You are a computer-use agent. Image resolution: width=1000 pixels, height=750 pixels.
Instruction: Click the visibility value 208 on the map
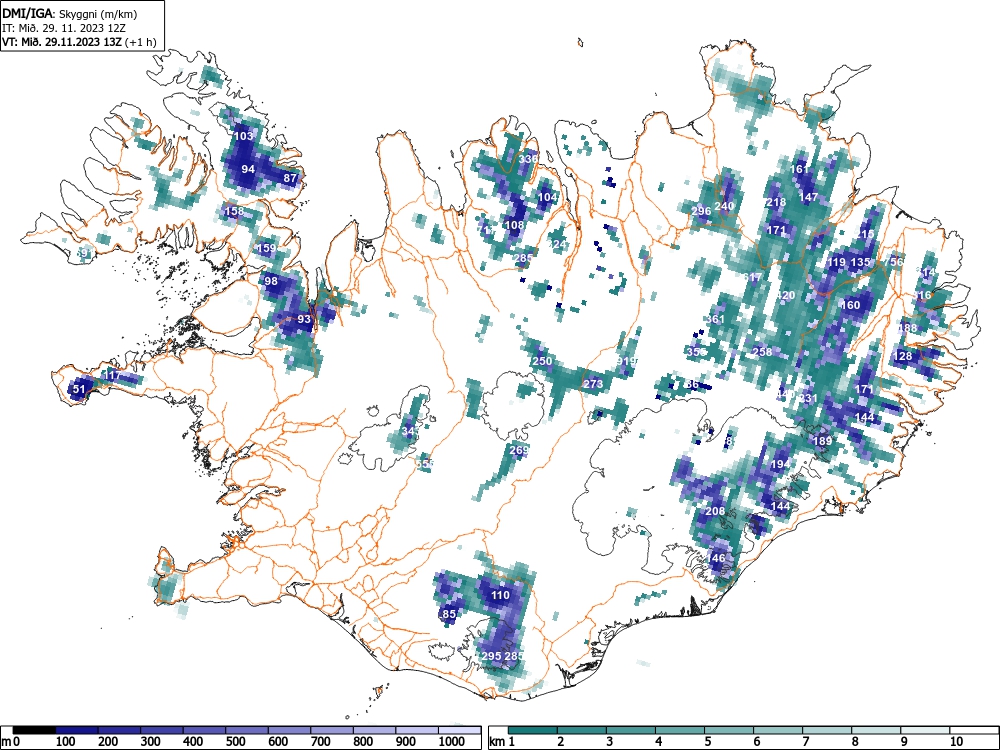click(715, 511)
